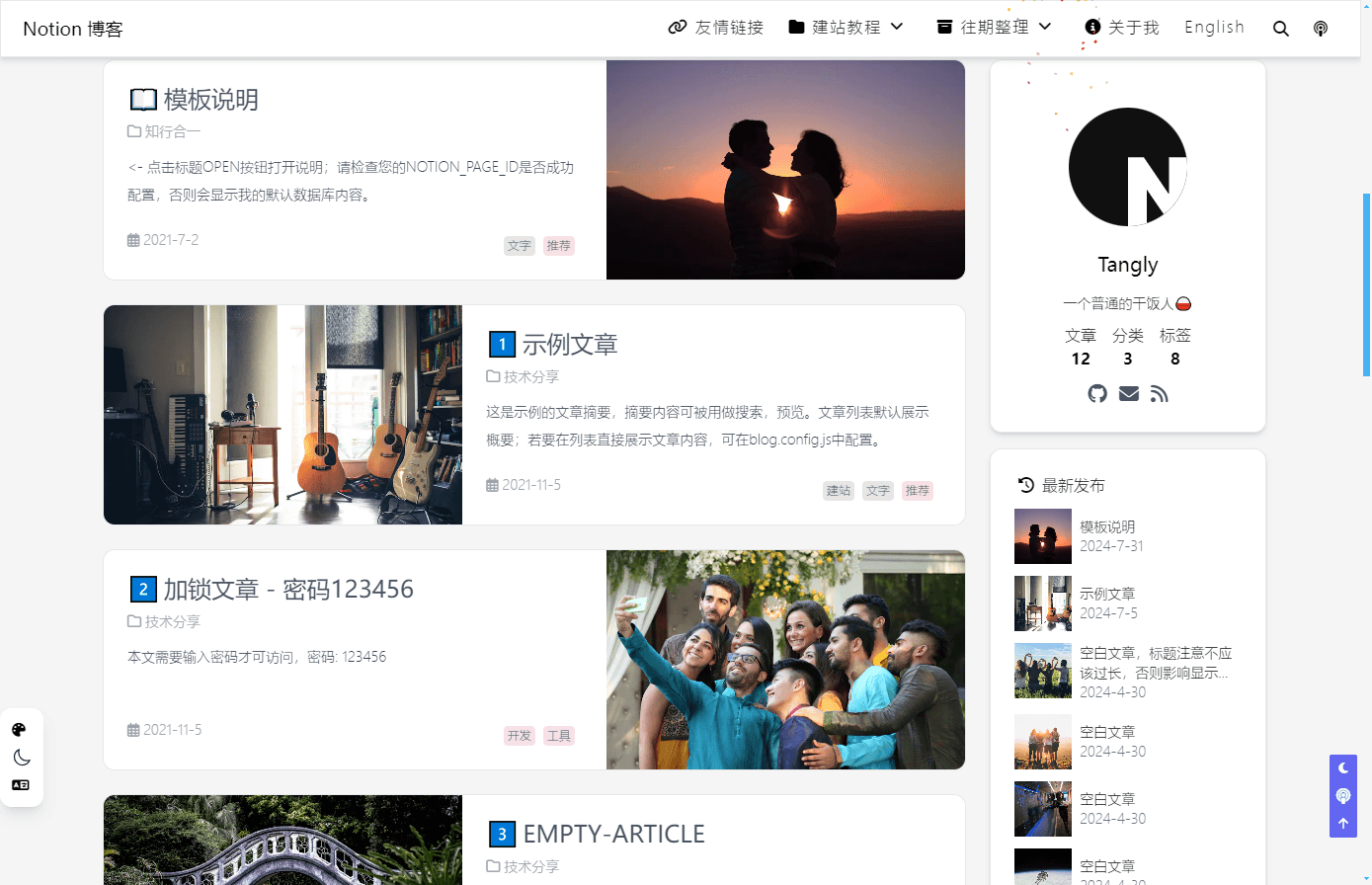This screenshot has height=885, width=1372.
Task: Toggle the podcast icon in the blue floating bar
Action: tap(1342, 795)
